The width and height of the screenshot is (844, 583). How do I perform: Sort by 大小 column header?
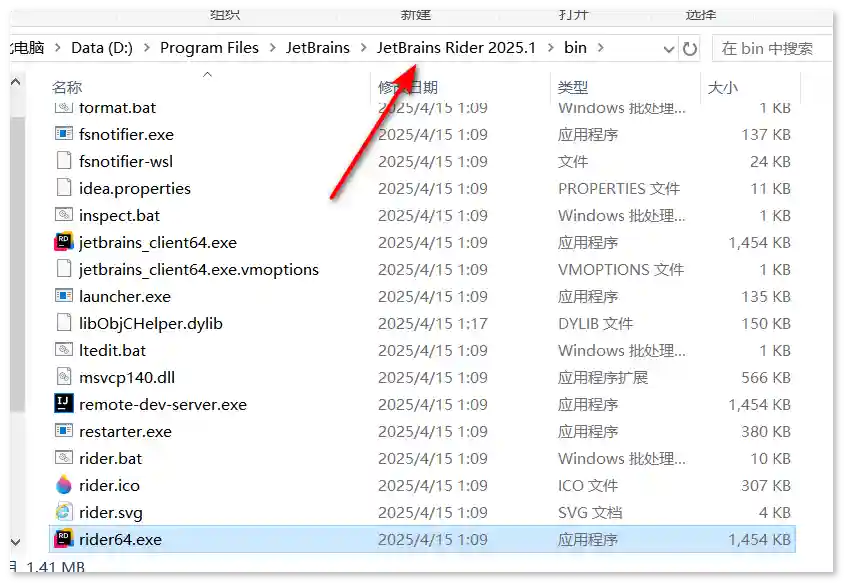tap(722, 88)
